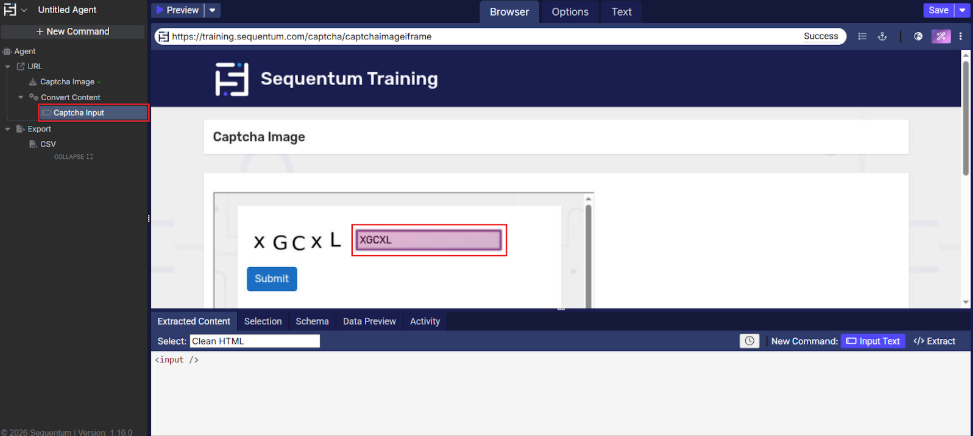Click the Input Text command button
973x436 pixels.
[x=873, y=341]
